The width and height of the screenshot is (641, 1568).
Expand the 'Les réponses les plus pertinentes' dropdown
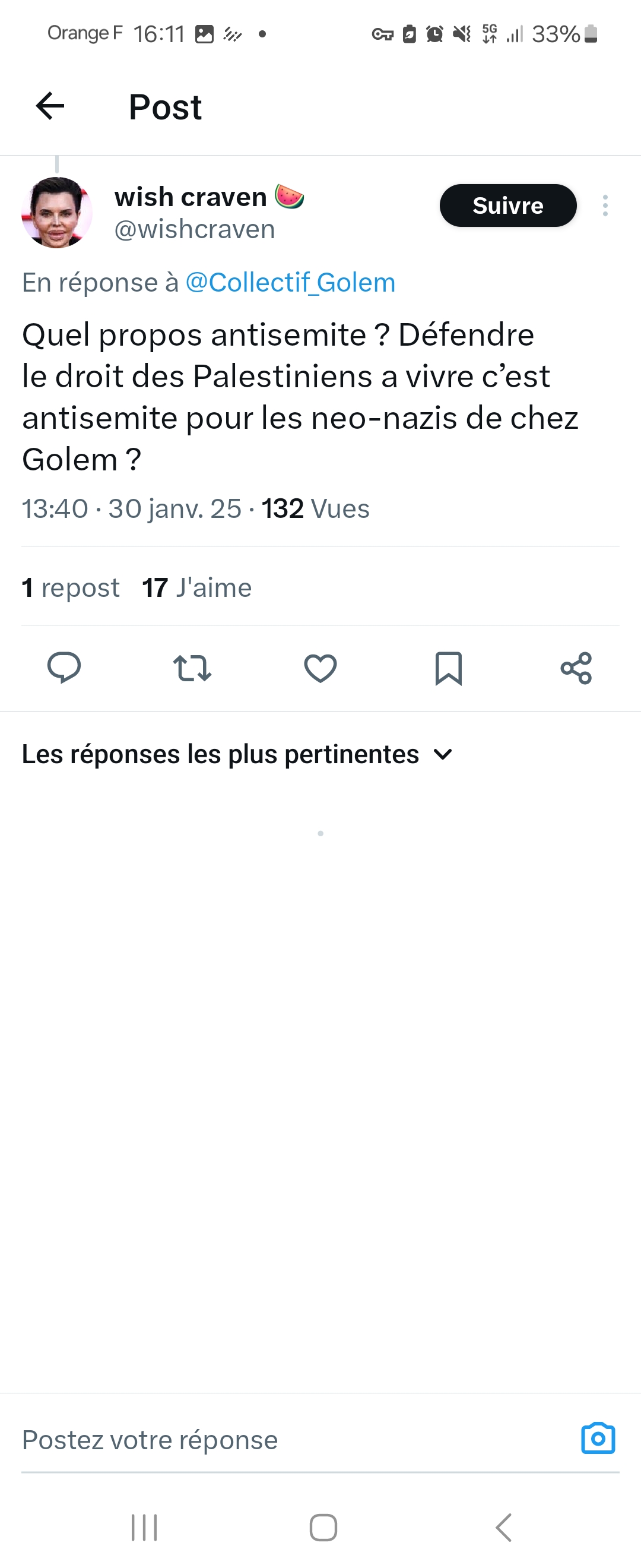(x=237, y=754)
